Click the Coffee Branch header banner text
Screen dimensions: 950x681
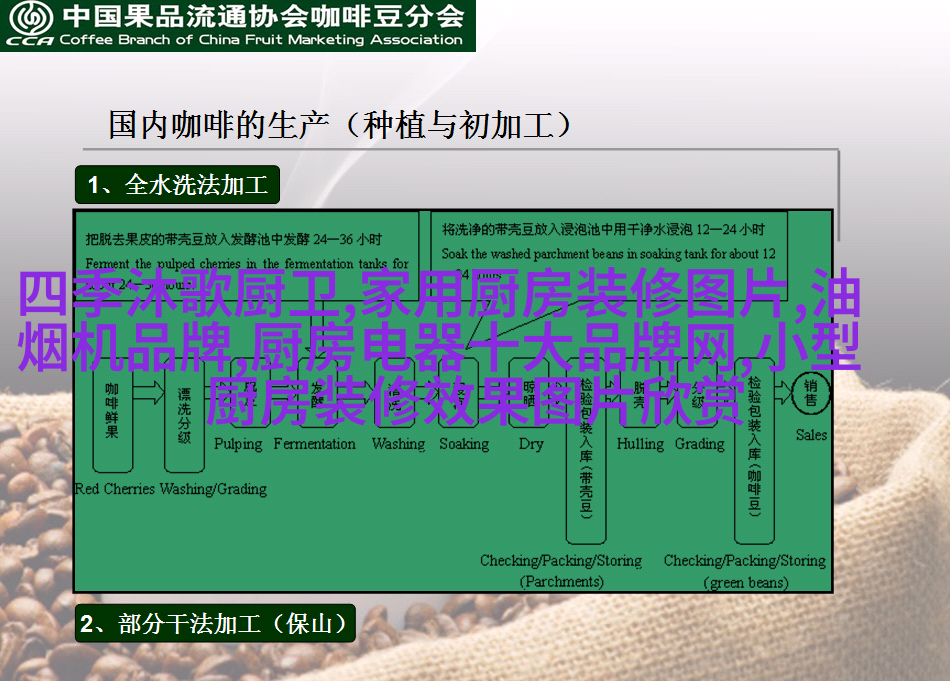(x=262, y=41)
